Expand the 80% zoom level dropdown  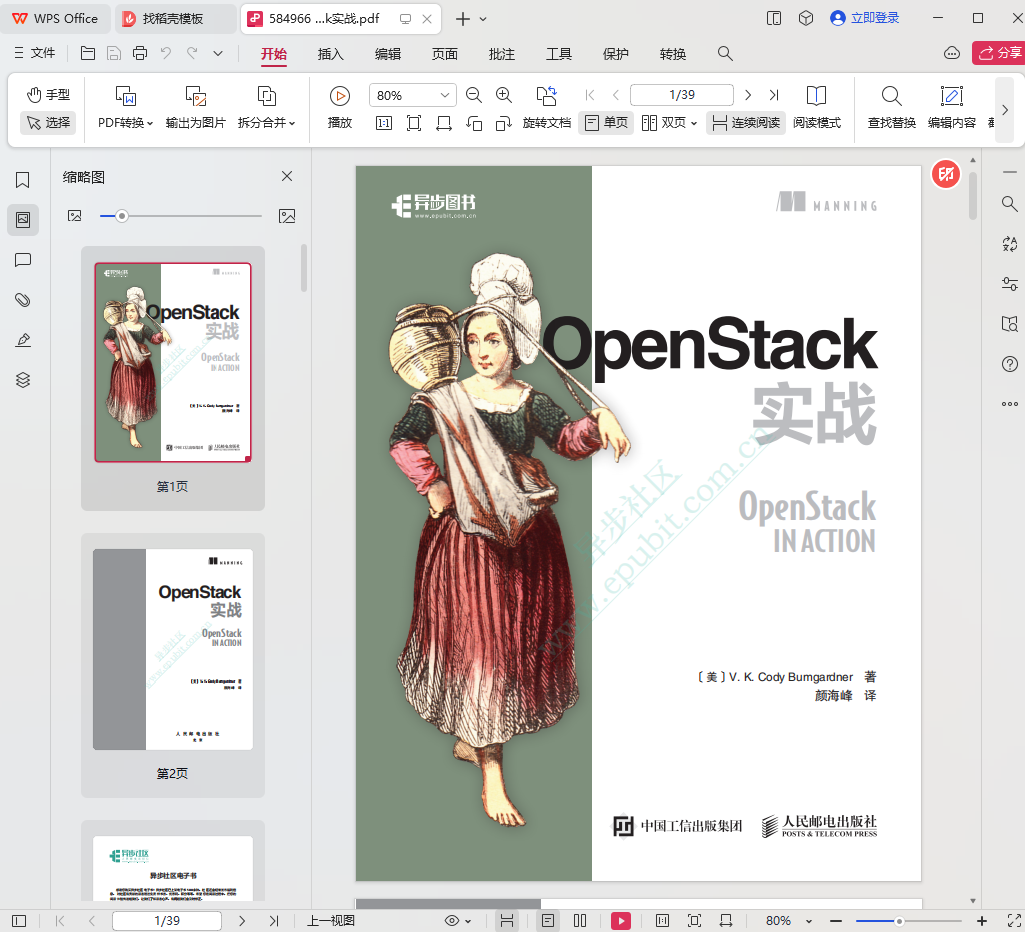tap(445, 95)
